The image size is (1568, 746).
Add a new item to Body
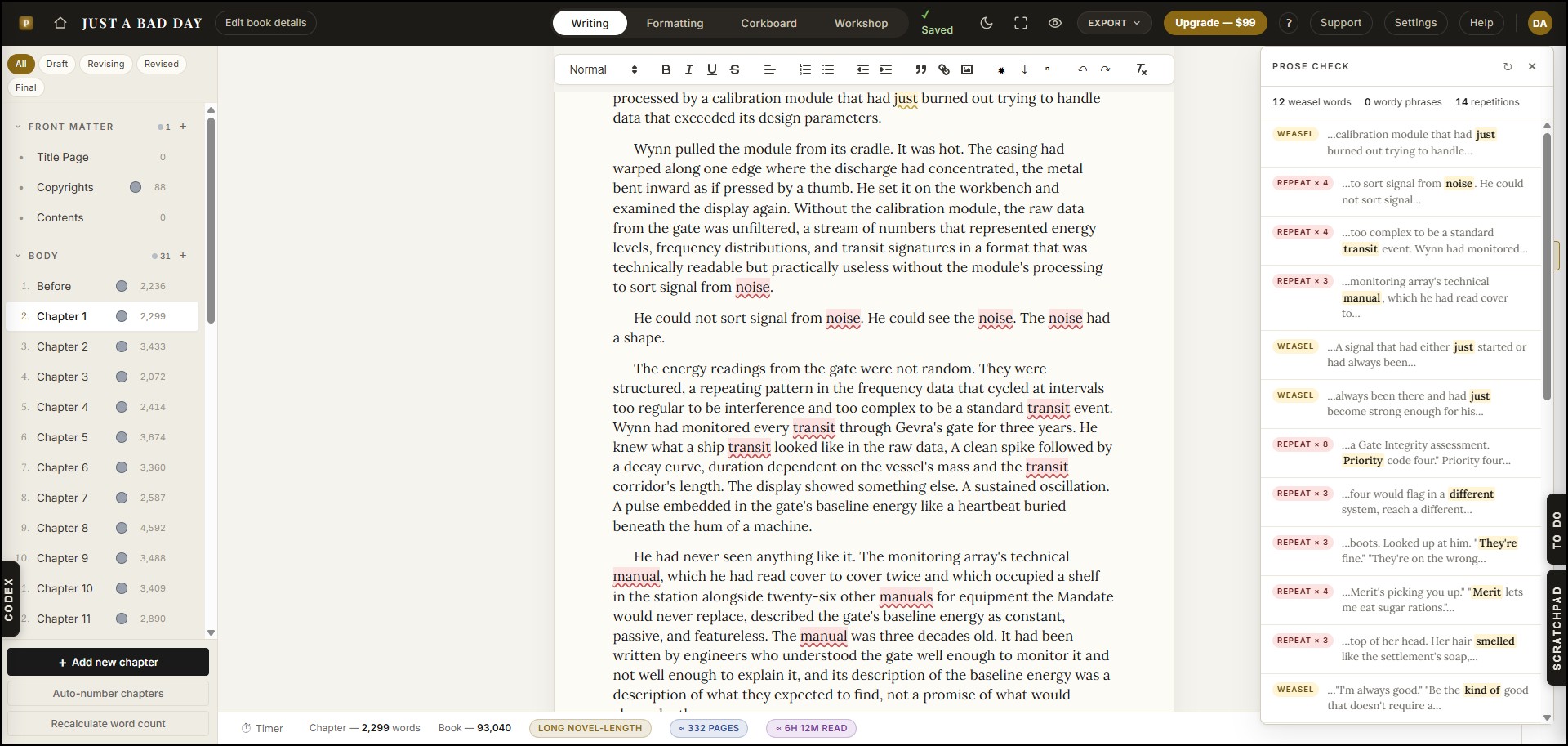pyautogui.click(x=183, y=256)
